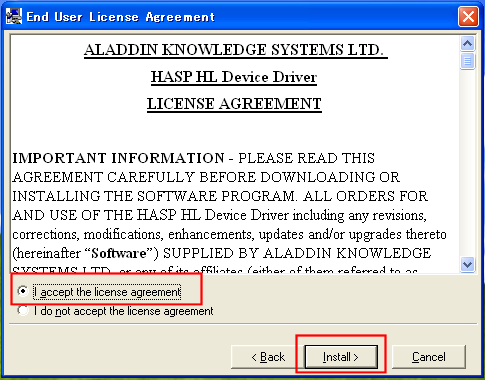485x380 pixels.
Task: Click the scrollbar down arrow
Action: pos(467,265)
